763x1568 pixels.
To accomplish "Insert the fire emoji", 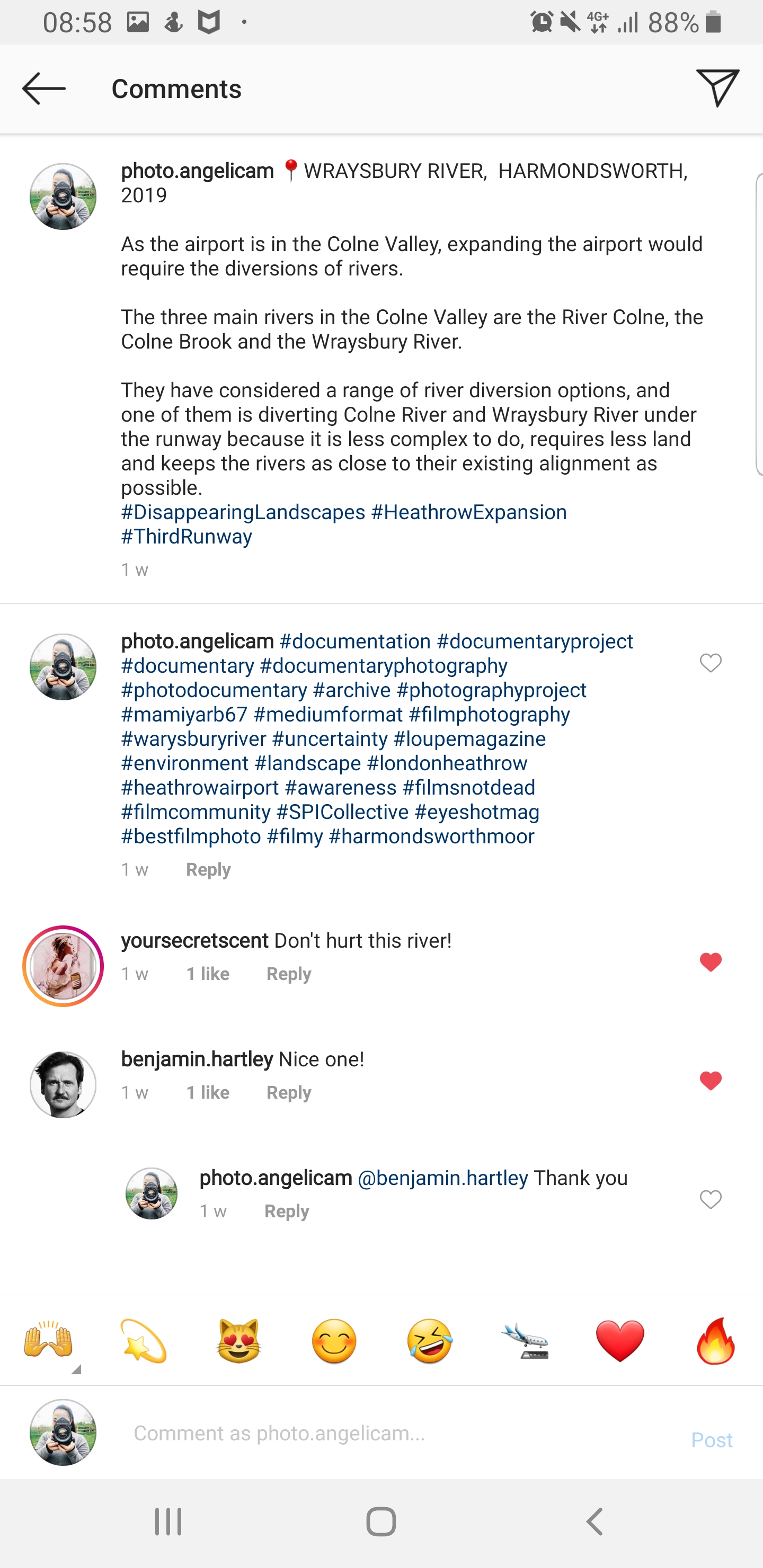I will click(715, 1340).
